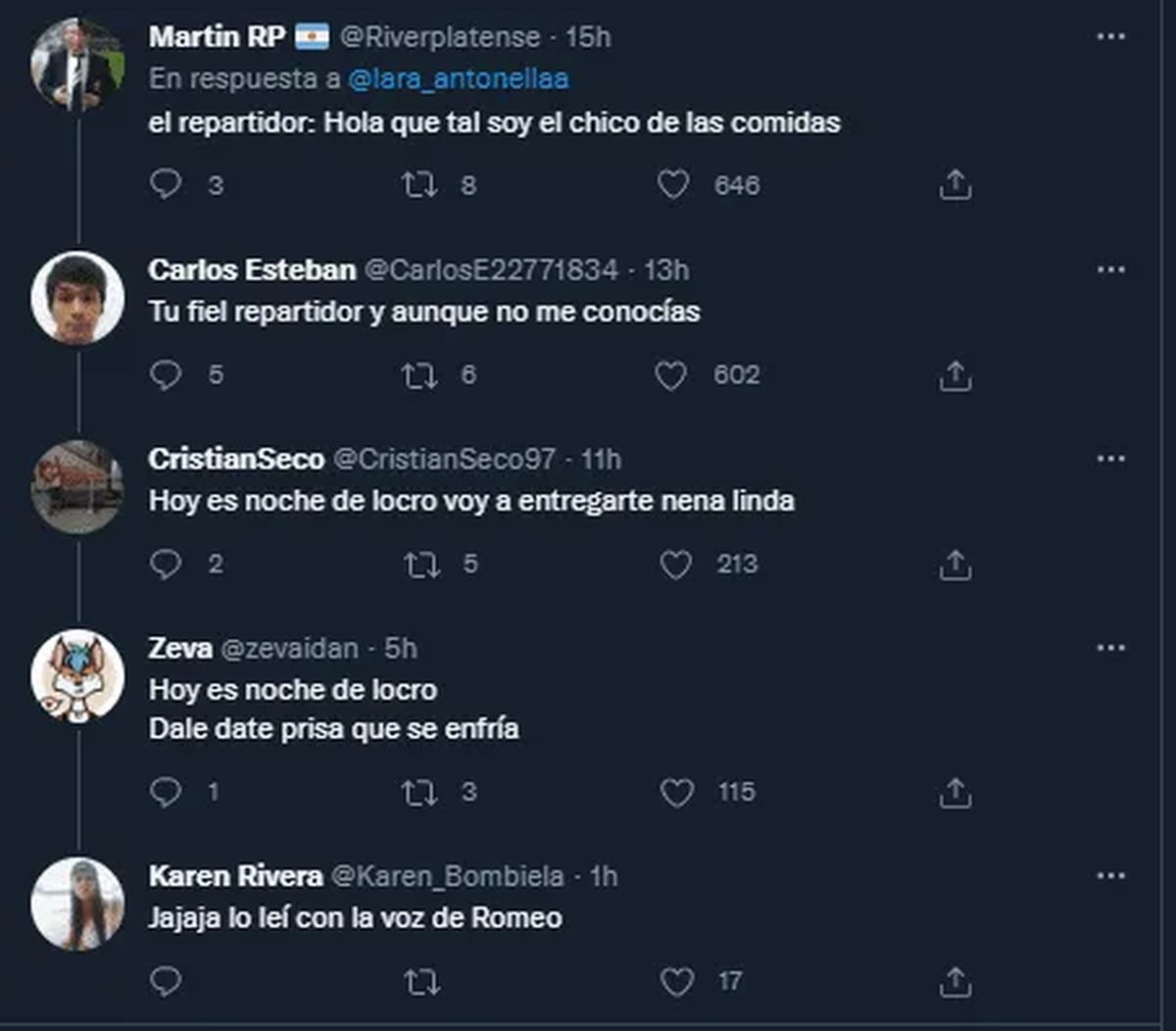Viewport: 1176px width, 1031px height.
Task: Retweet Martin RP's tweet
Action: (419, 184)
